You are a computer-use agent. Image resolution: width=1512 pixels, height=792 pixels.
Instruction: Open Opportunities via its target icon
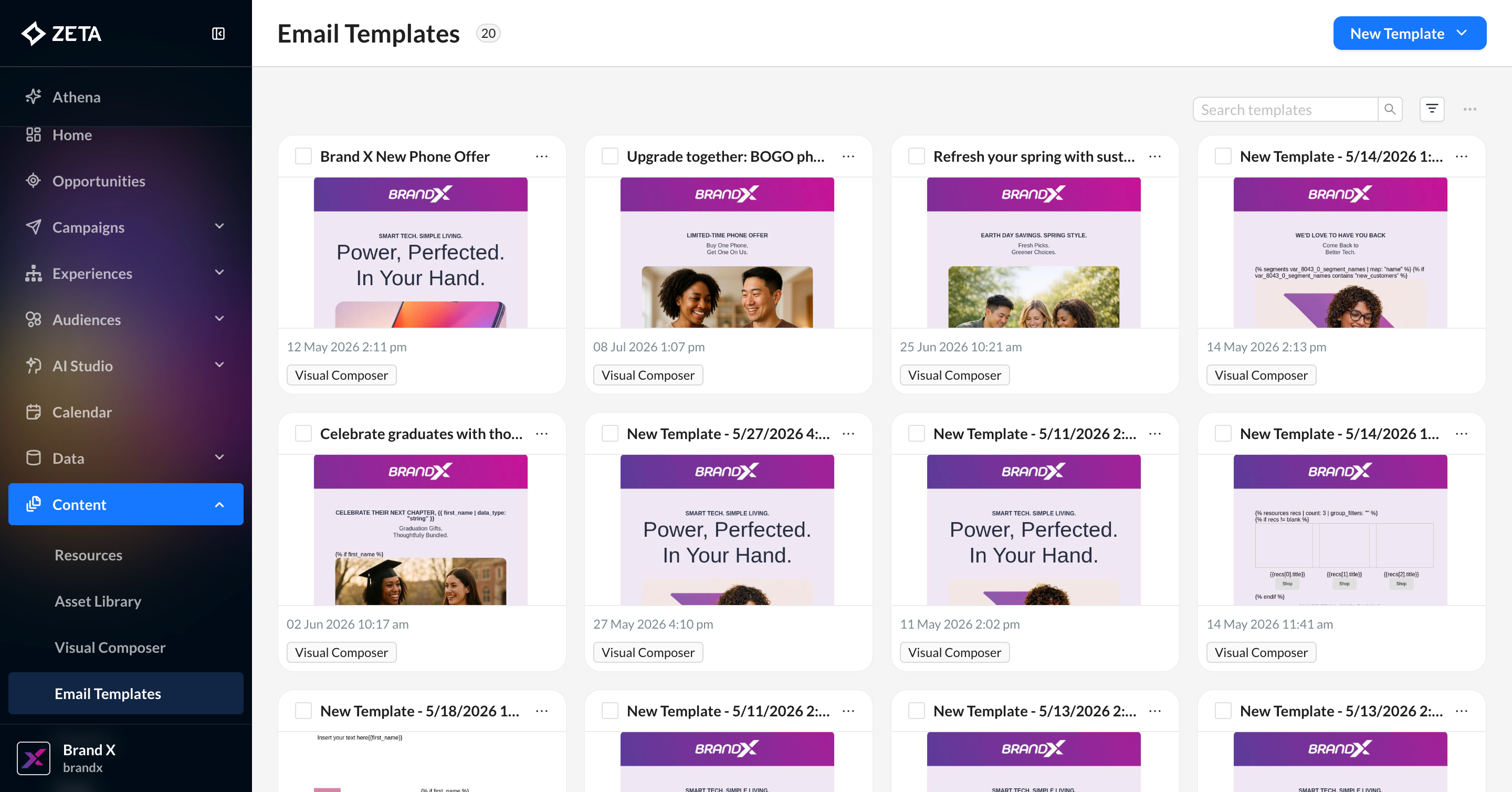tap(34, 181)
